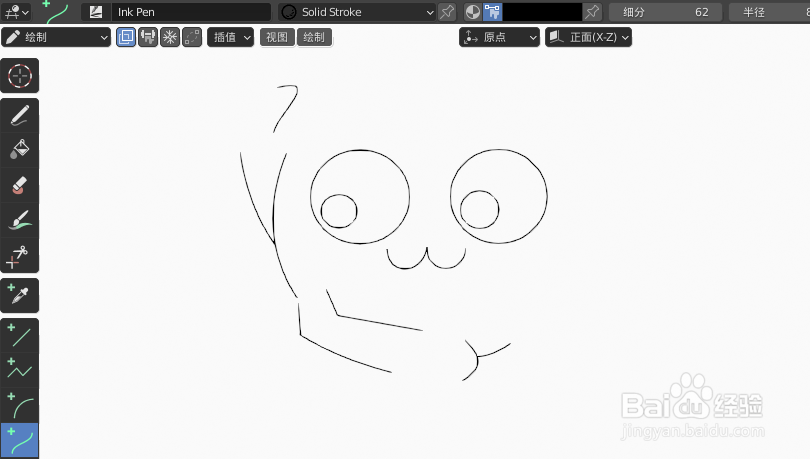Select the 3D Cursor tool
This screenshot has width=810, height=459.
[x=20, y=76]
